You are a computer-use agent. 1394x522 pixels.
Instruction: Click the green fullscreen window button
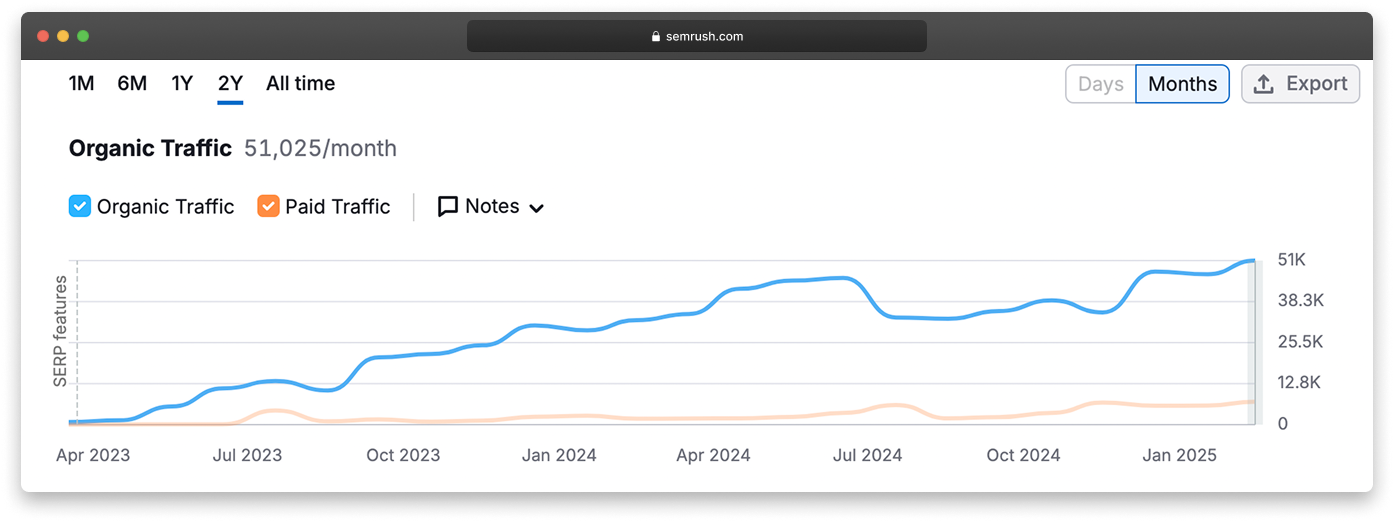83,36
